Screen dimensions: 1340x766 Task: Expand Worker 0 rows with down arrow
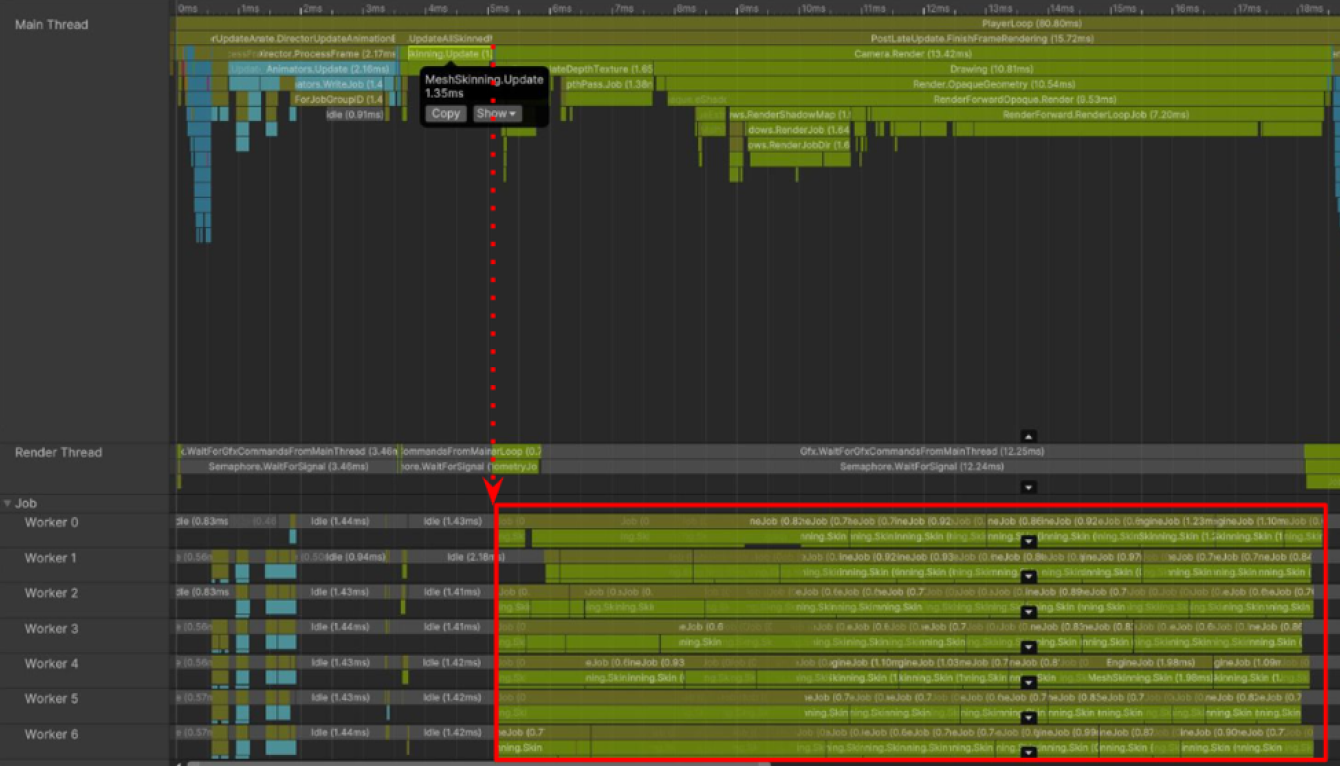pyautogui.click(x=1028, y=541)
